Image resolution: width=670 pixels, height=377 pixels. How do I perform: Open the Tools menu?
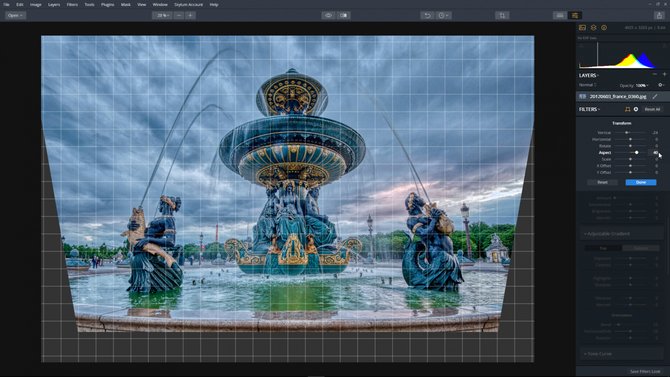pyautogui.click(x=89, y=5)
